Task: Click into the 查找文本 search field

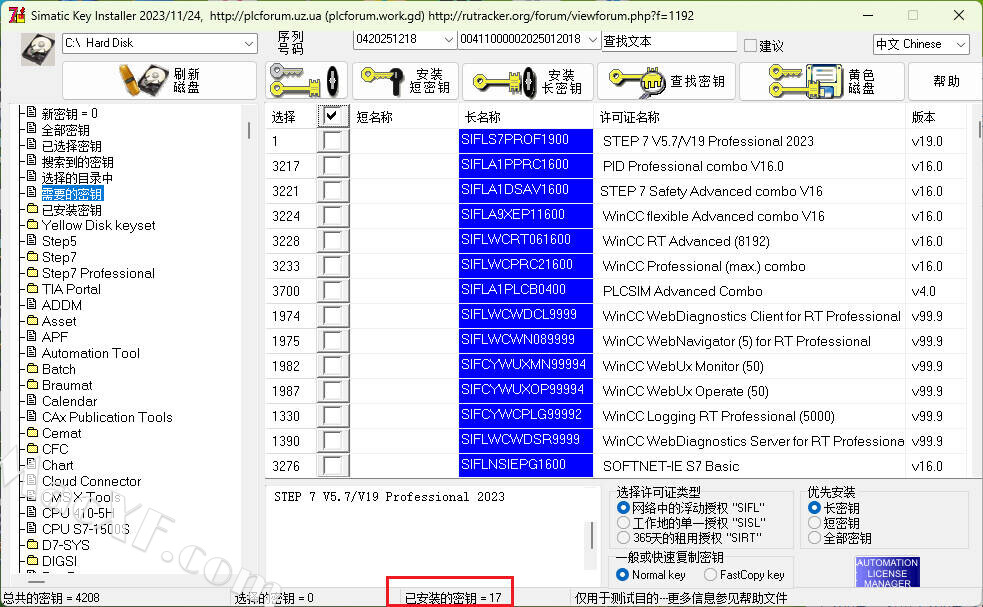Action: (x=668, y=41)
